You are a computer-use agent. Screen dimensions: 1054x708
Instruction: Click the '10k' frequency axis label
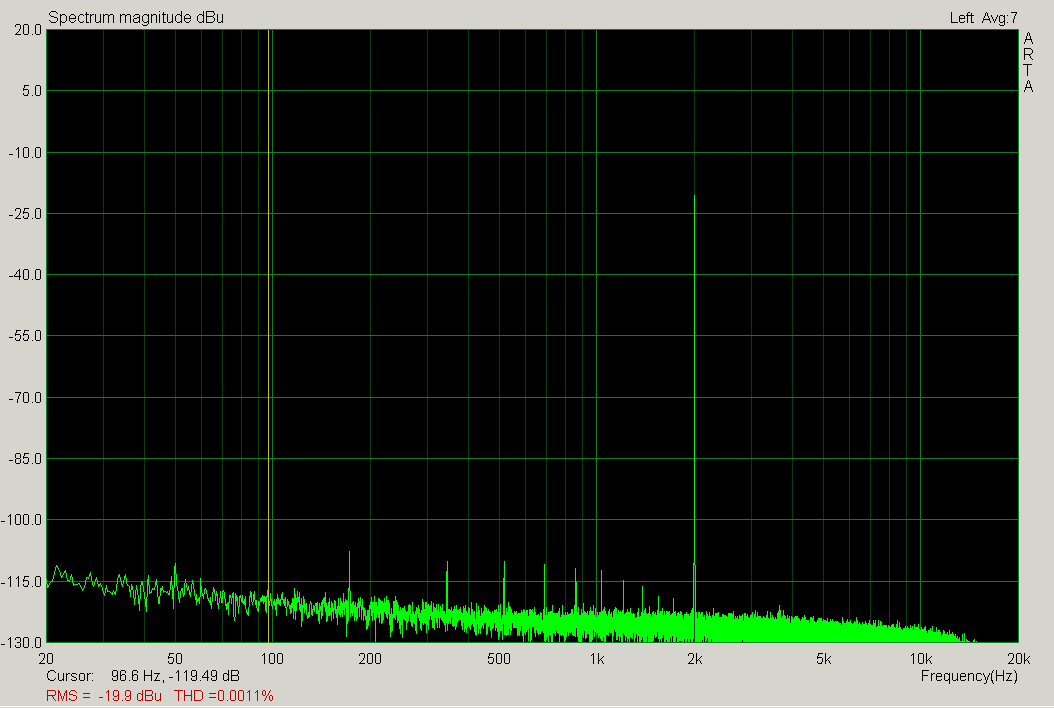[x=920, y=659]
